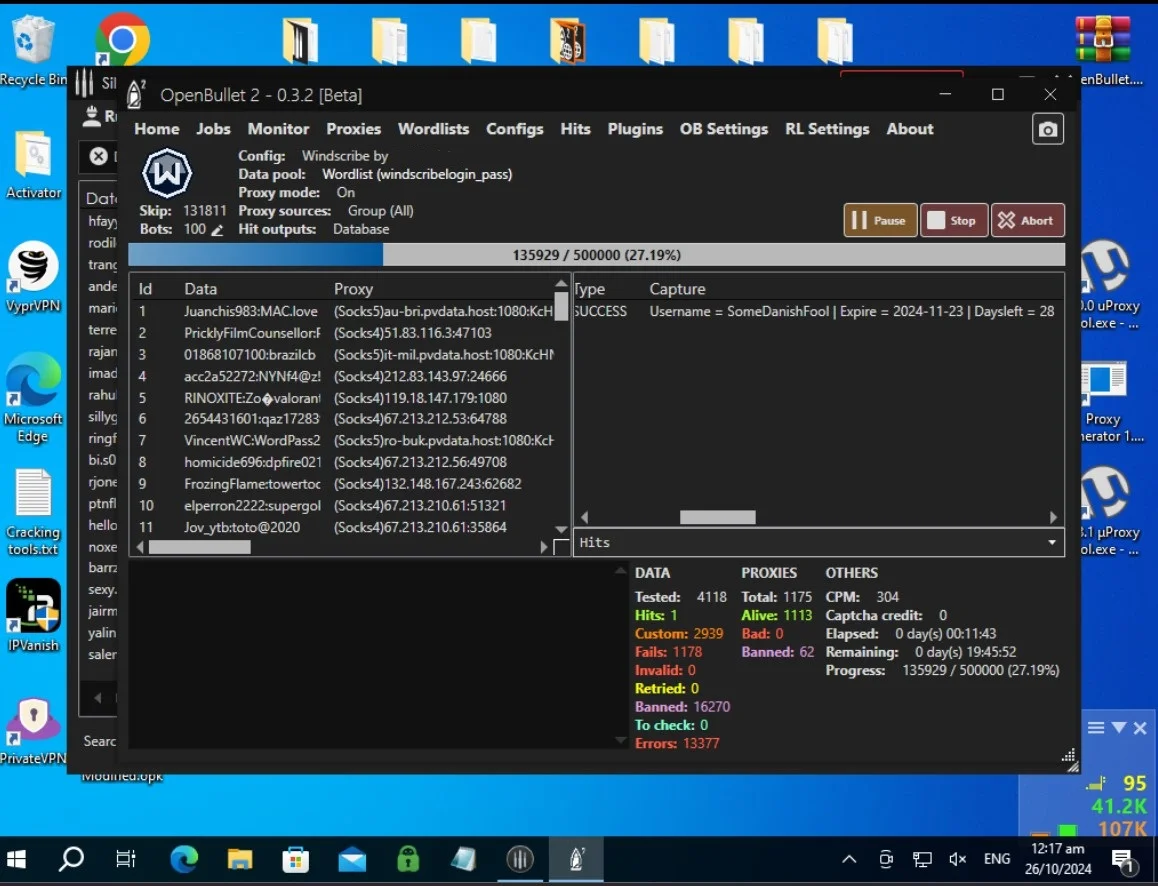
Task: Open the Home menu
Action: pos(157,129)
